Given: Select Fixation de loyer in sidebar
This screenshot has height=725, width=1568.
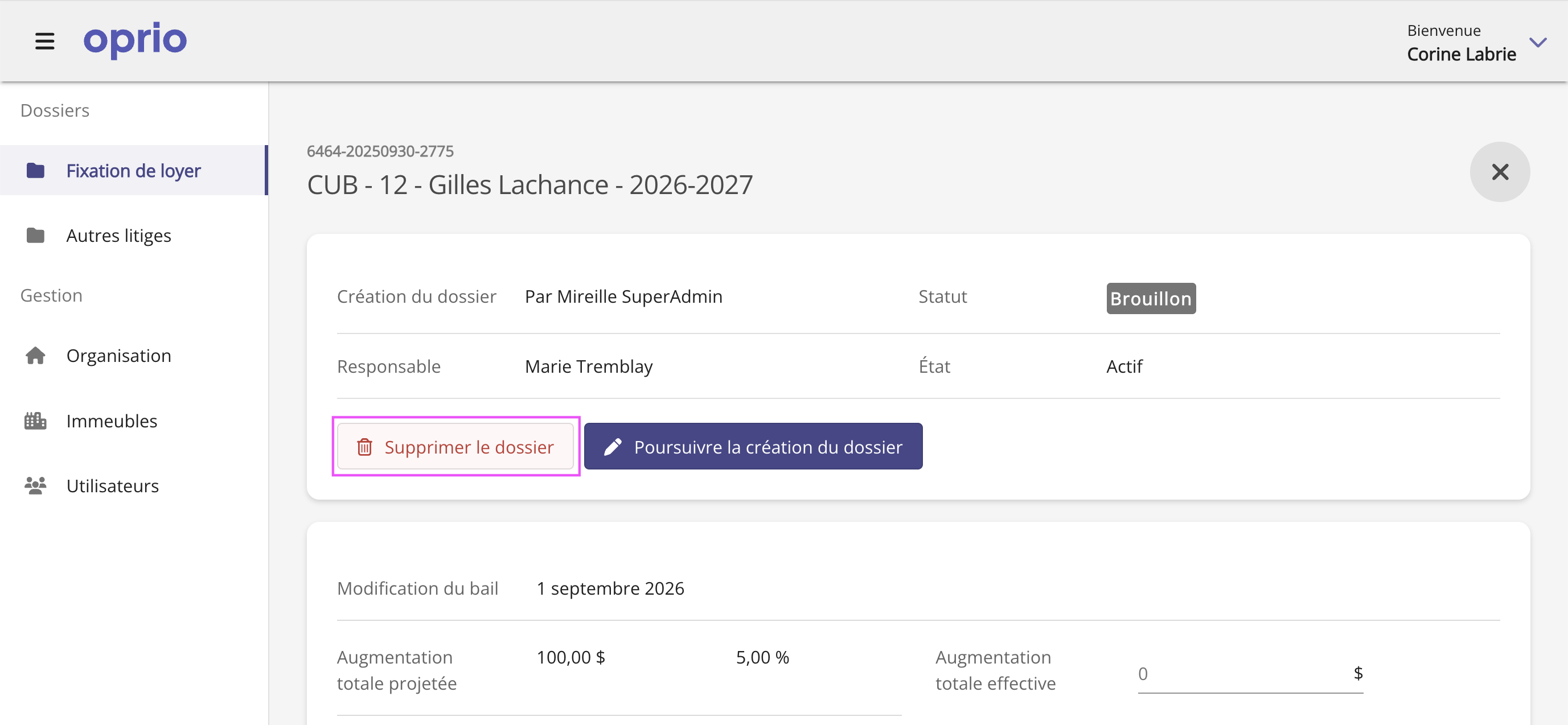Looking at the screenshot, I should click(133, 170).
